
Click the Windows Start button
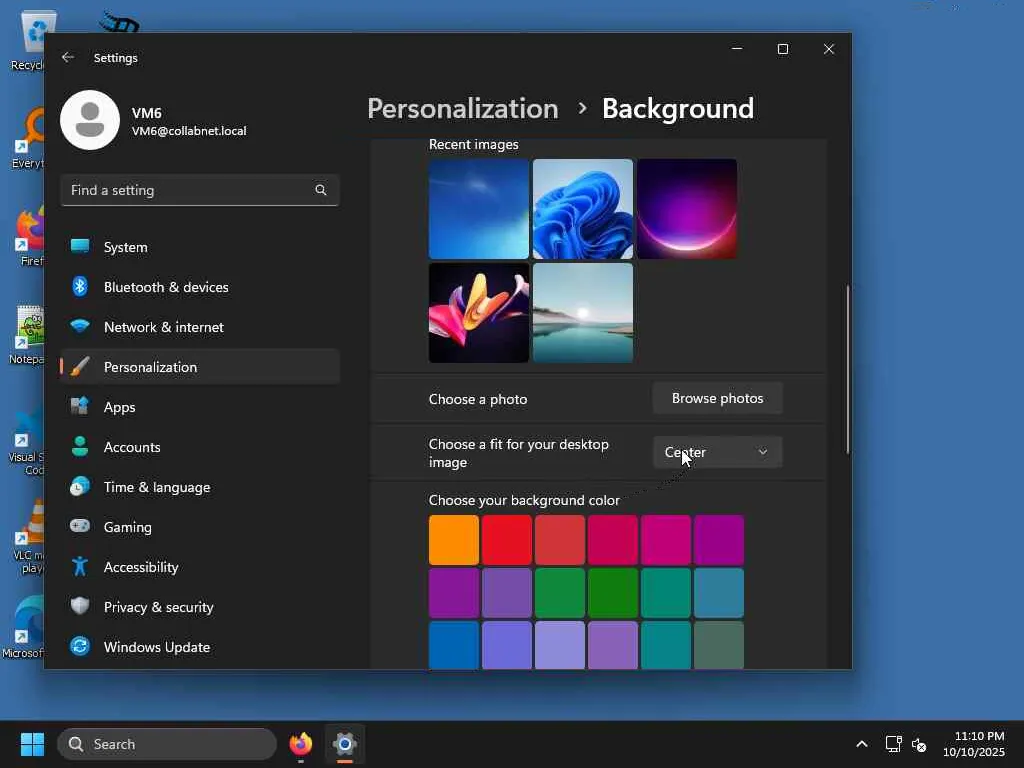click(x=33, y=744)
